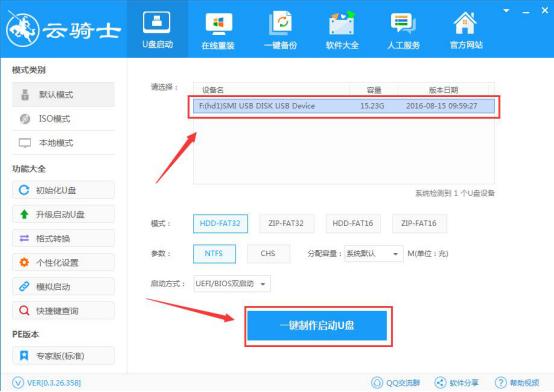This screenshot has width=554, height=392.
Task: Click the 模拟启动 button
Action: pos(64,286)
